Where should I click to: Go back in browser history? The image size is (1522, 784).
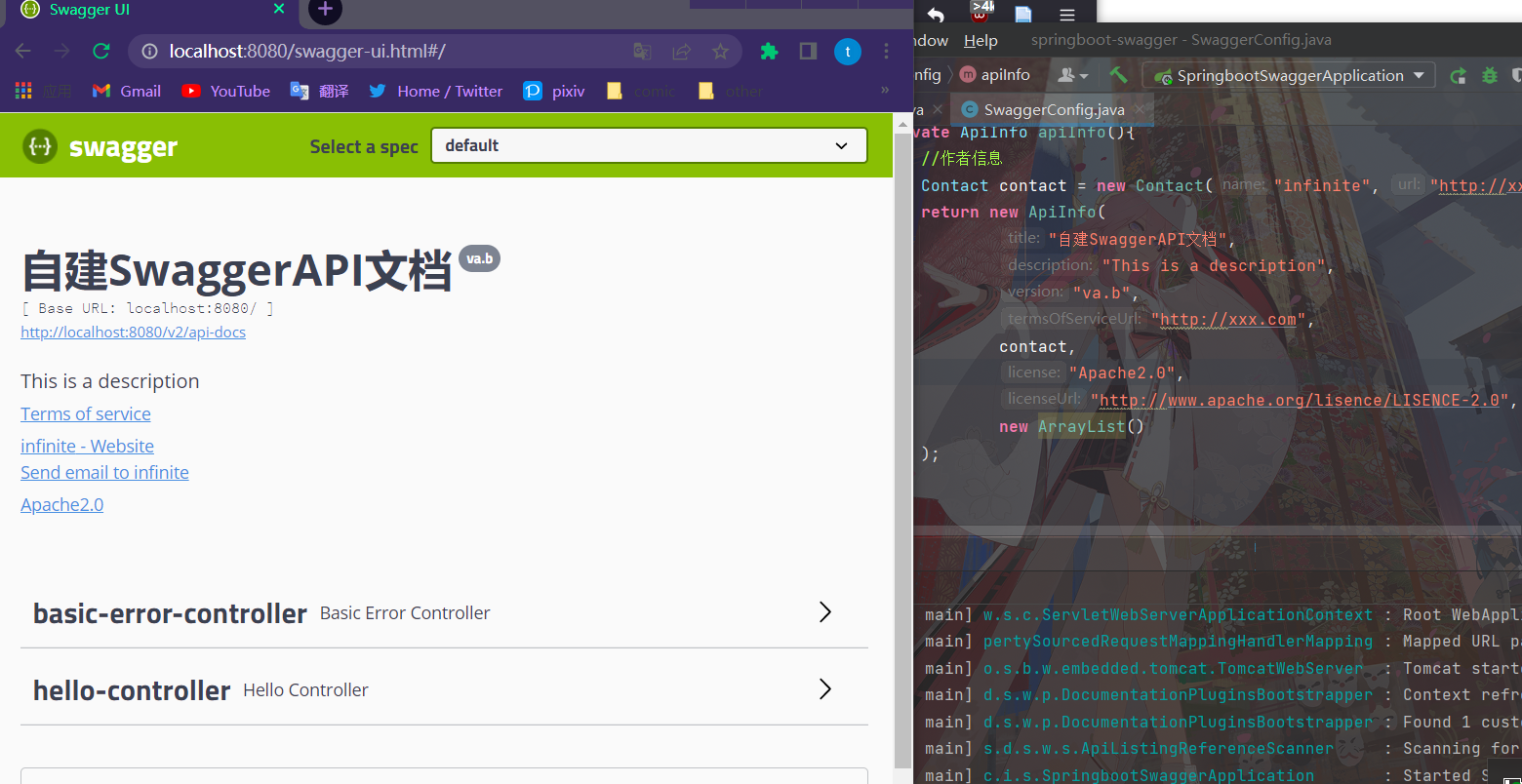coord(23,52)
